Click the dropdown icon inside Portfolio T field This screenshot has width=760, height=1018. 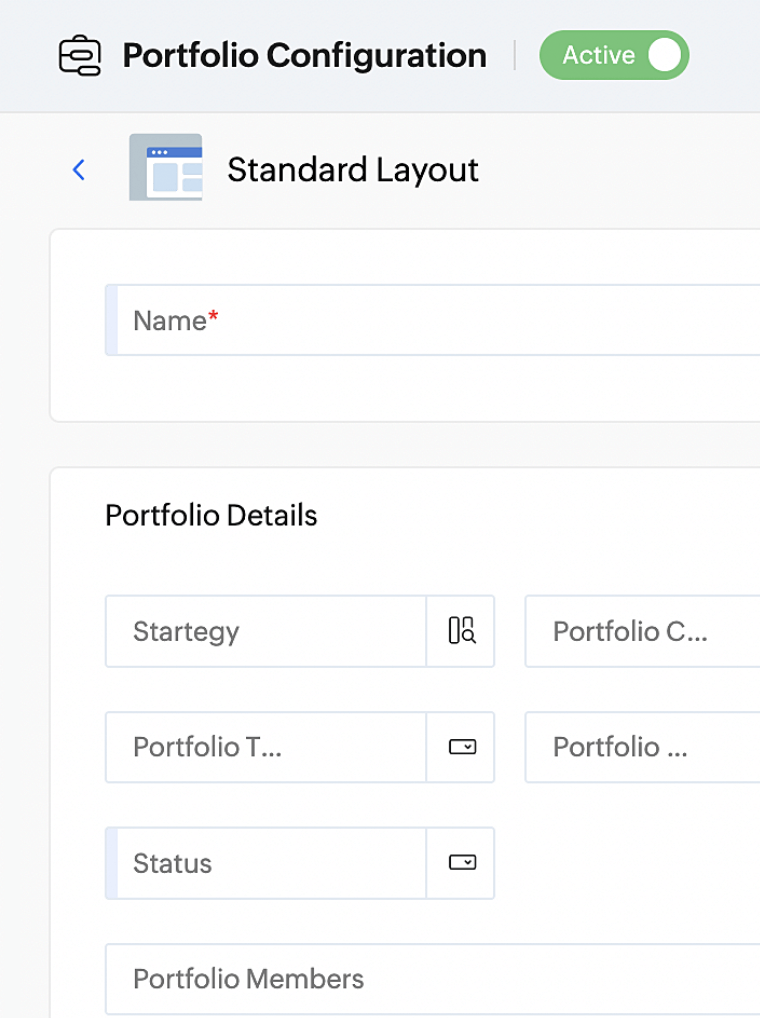pyautogui.click(x=460, y=747)
